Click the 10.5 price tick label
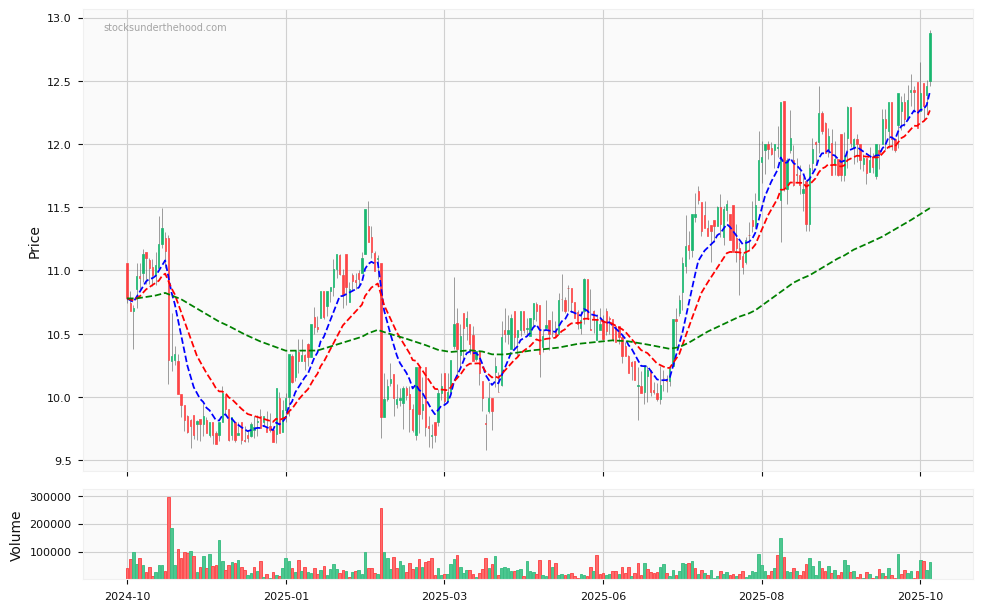The image size is (983, 611). click(x=57, y=335)
